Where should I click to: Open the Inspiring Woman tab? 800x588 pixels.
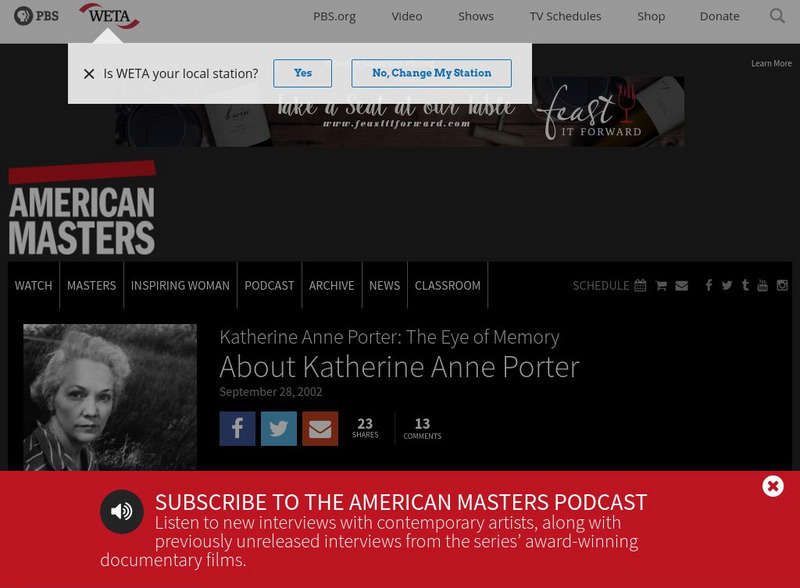(x=180, y=285)
